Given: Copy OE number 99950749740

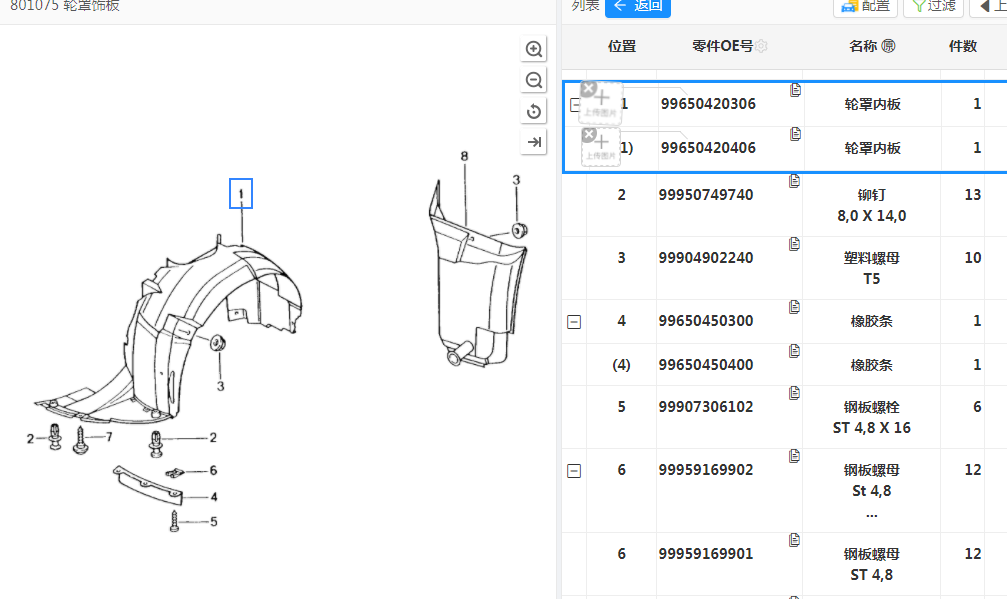Looking at the screenshot, I should 794,181.
